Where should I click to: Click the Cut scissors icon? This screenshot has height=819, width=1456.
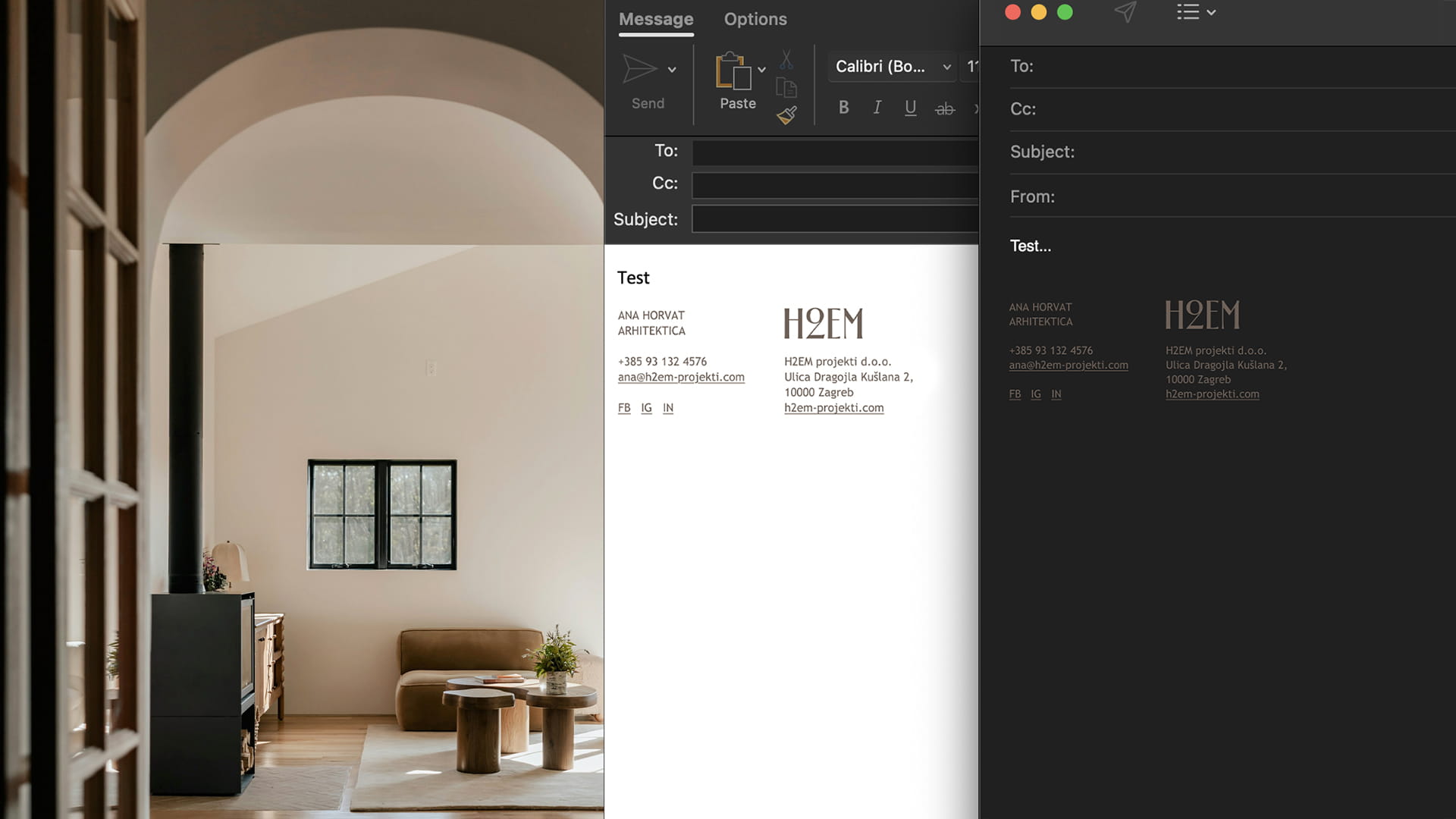786,60
